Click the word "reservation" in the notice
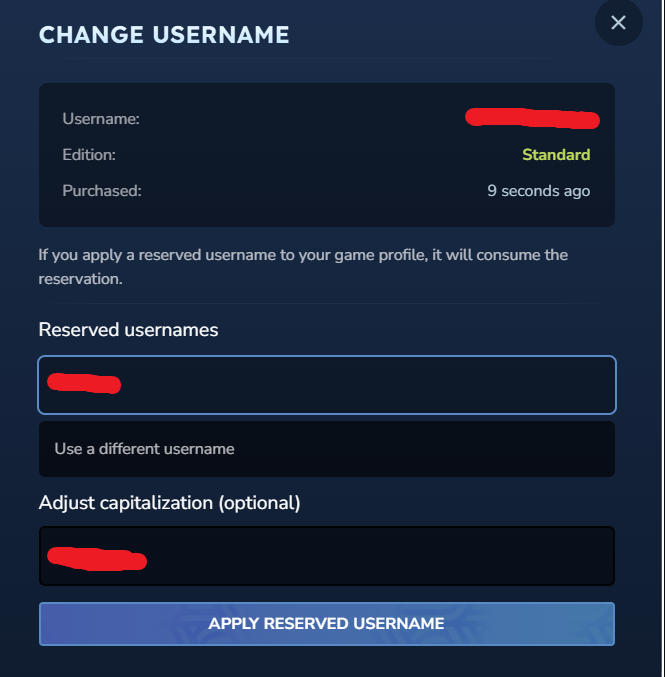Viewport: 665px width, 677px height. point(78,279)
